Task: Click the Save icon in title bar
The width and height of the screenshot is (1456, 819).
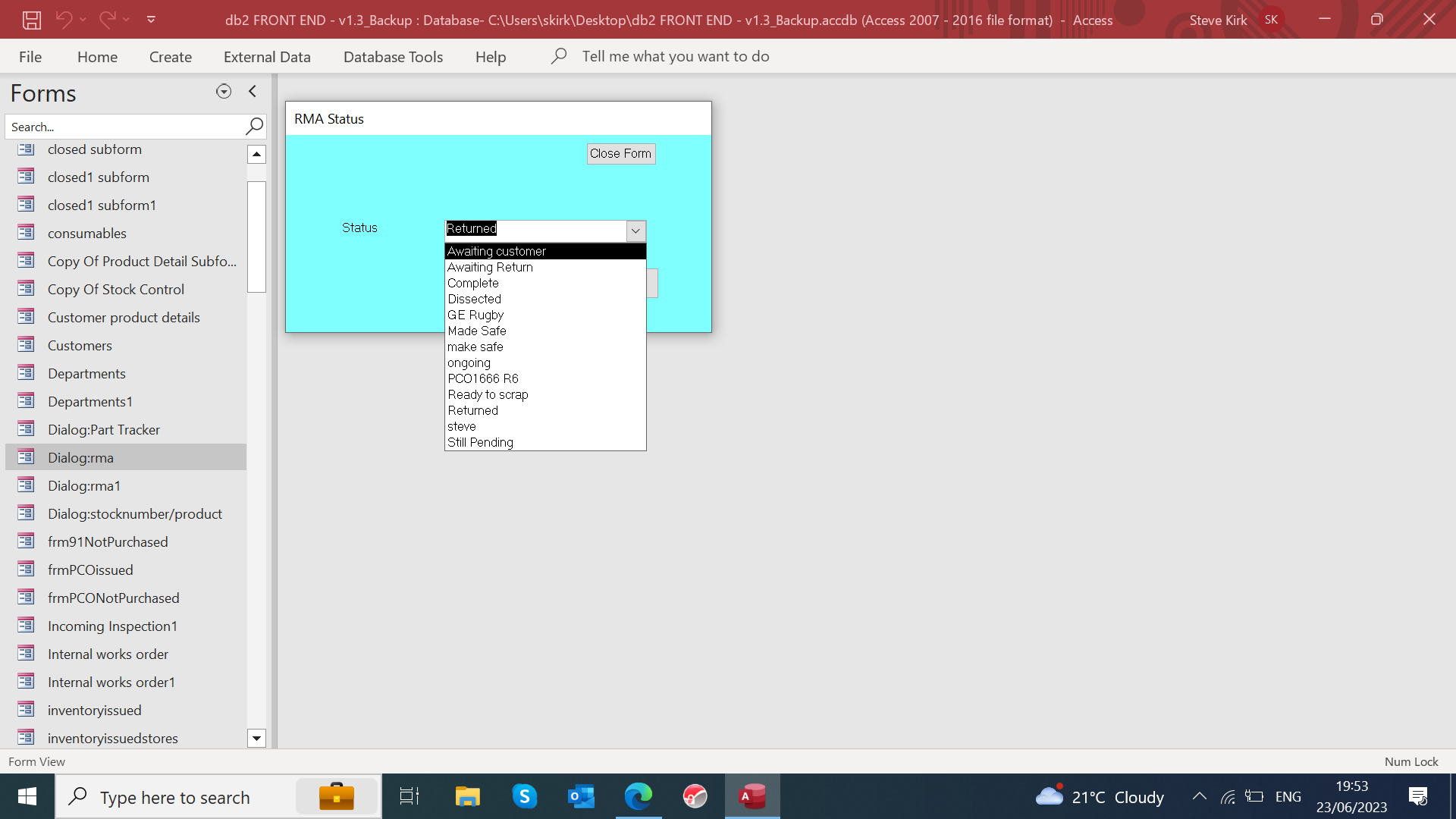Action: coord(31,20)
